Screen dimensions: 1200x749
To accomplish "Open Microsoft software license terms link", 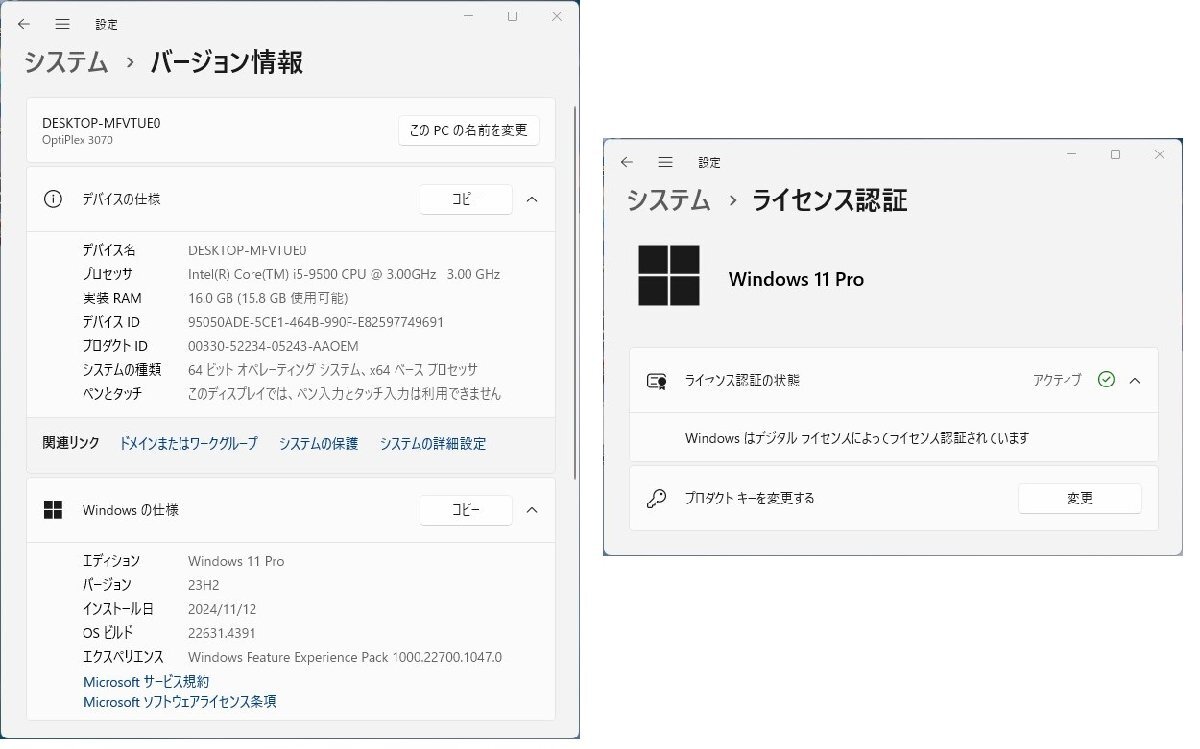I will [x=180, y=702].
